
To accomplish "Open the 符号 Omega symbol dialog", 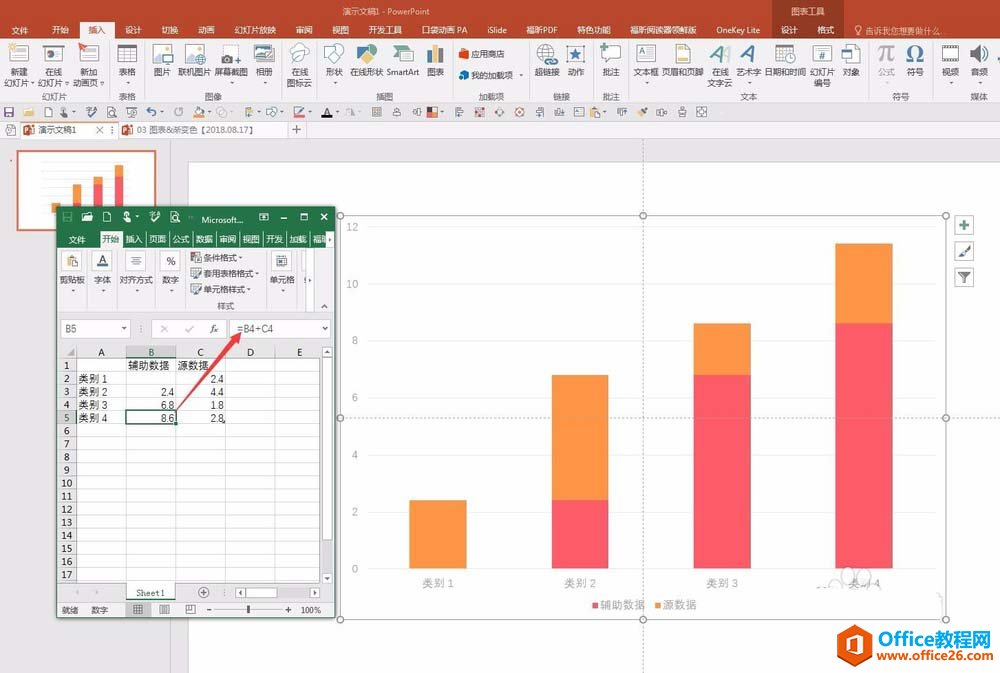I will (915, 55).
